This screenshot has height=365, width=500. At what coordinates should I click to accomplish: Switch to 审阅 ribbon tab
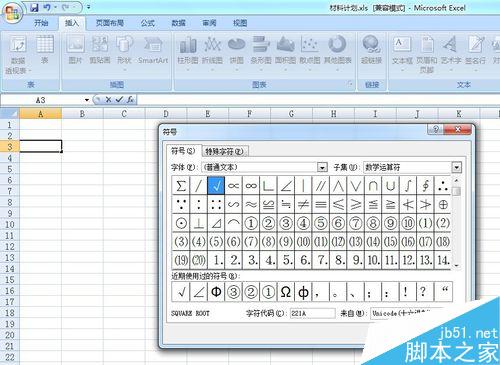click(209, 23)
